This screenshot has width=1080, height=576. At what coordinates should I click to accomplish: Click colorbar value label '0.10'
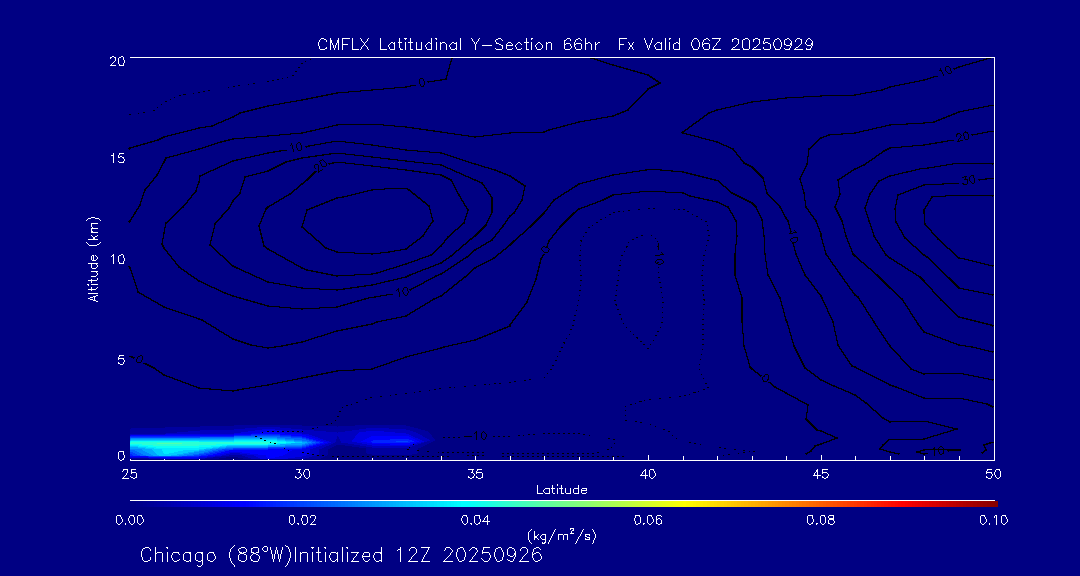point(994,520)
